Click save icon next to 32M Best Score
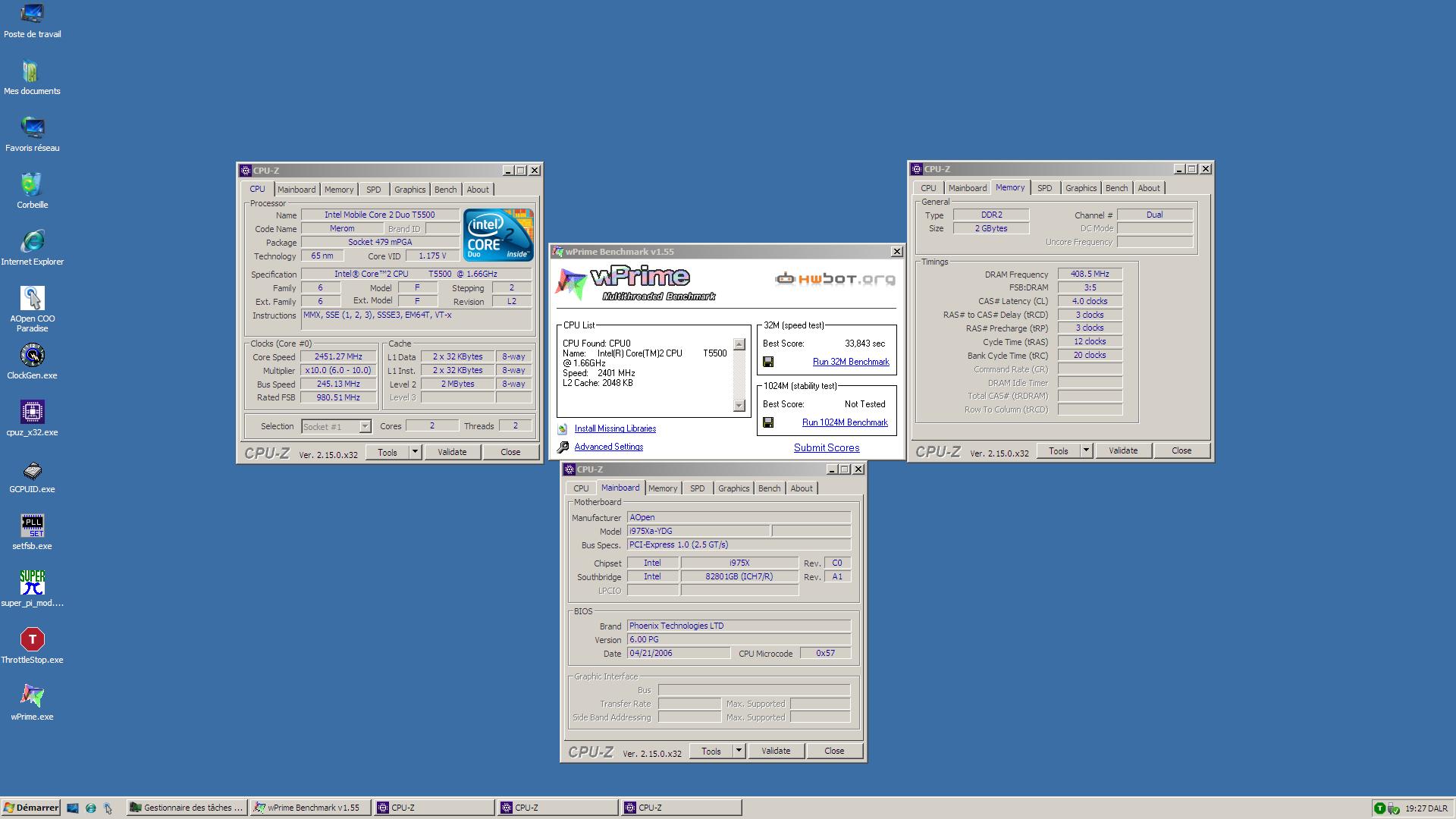1456x819 pixels. pyautogui.click(x=768, y=362)
